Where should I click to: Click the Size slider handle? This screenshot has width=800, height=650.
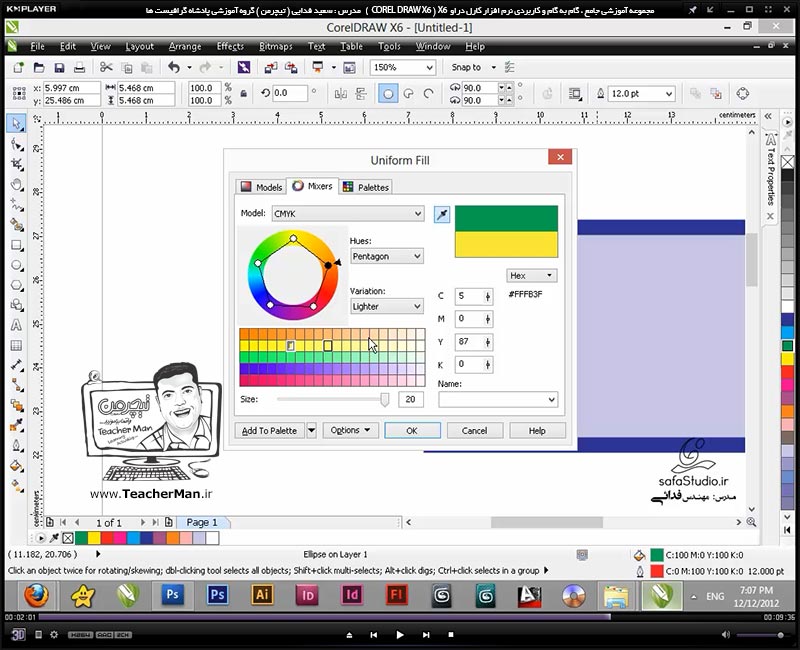pos(385,399)
